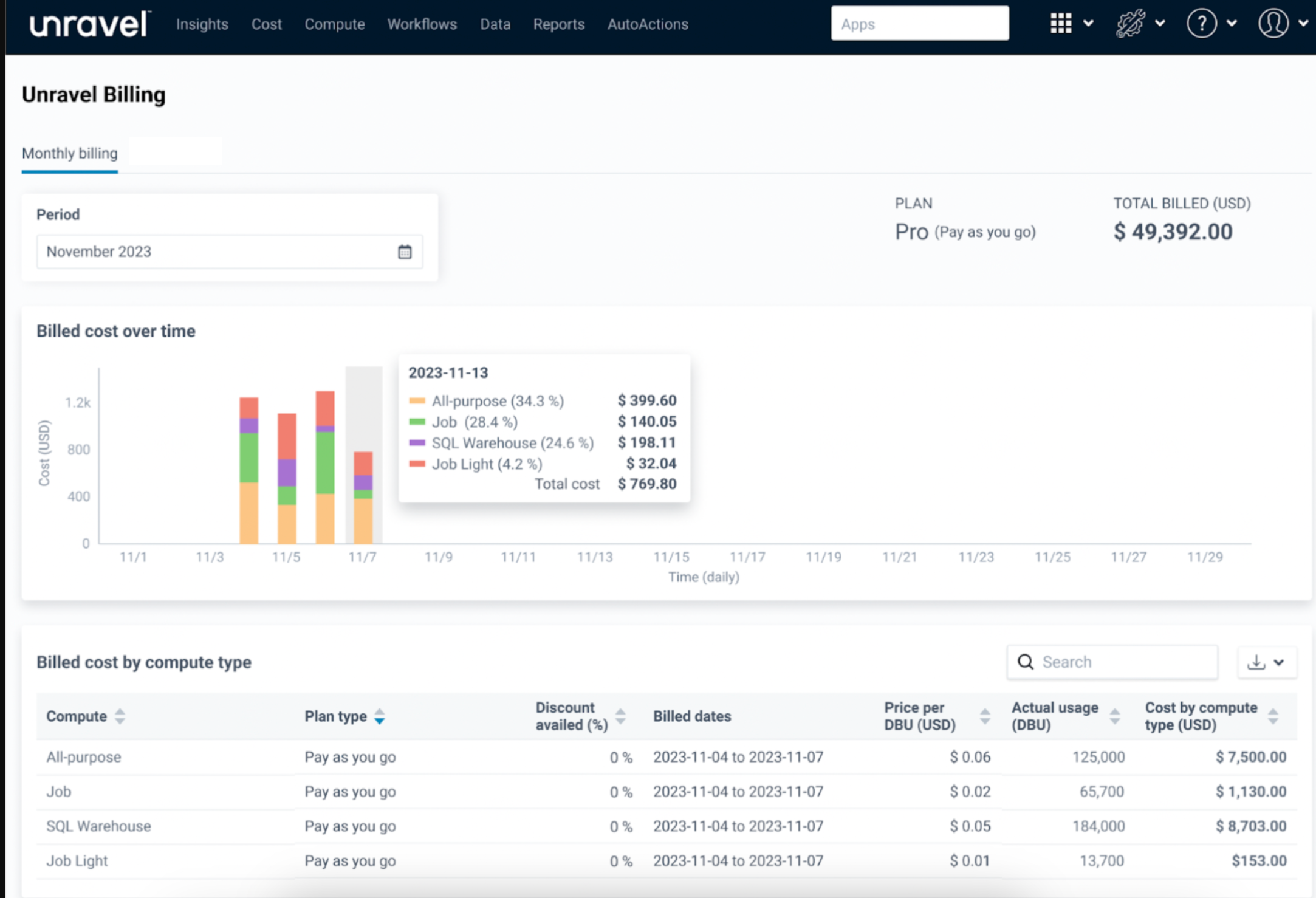Screen dimensions: 1316x898
Task: Click the $ 0.06 price per DBU
Action: click(970, 757)
